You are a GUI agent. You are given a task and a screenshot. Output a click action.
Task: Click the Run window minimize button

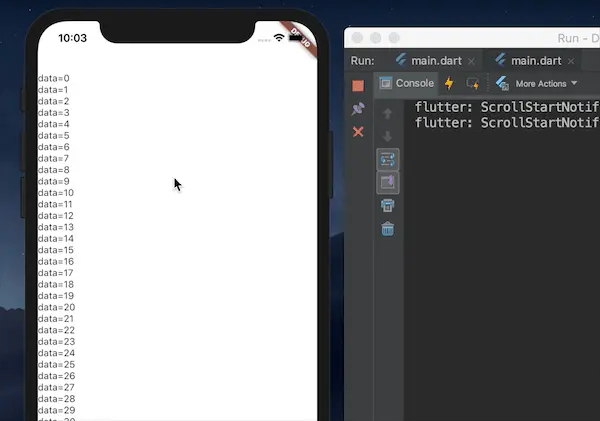click(375, 38)
